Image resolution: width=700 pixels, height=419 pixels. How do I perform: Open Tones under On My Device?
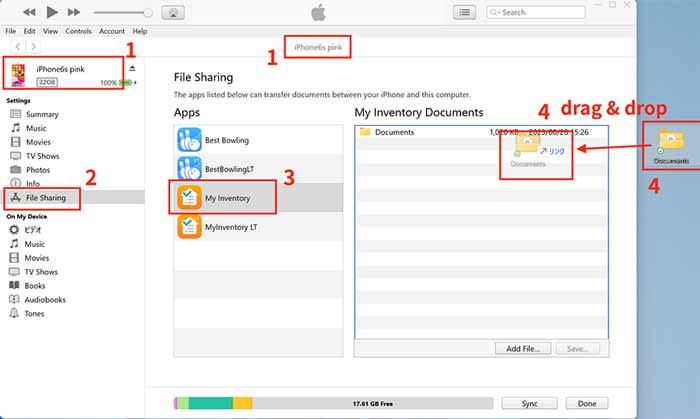tap(34, 313)
